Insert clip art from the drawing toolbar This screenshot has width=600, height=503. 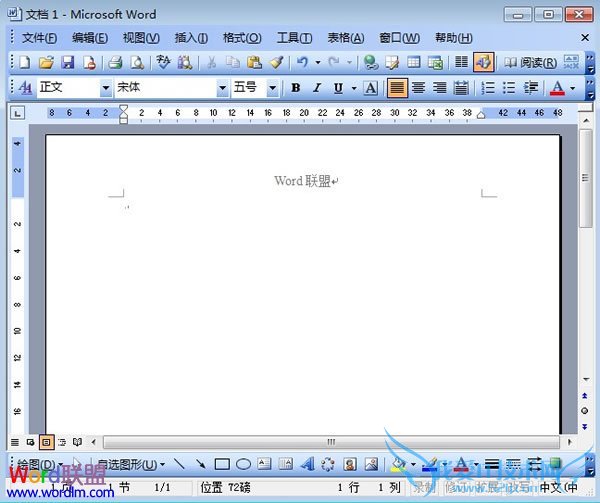(x=350, y=464)
